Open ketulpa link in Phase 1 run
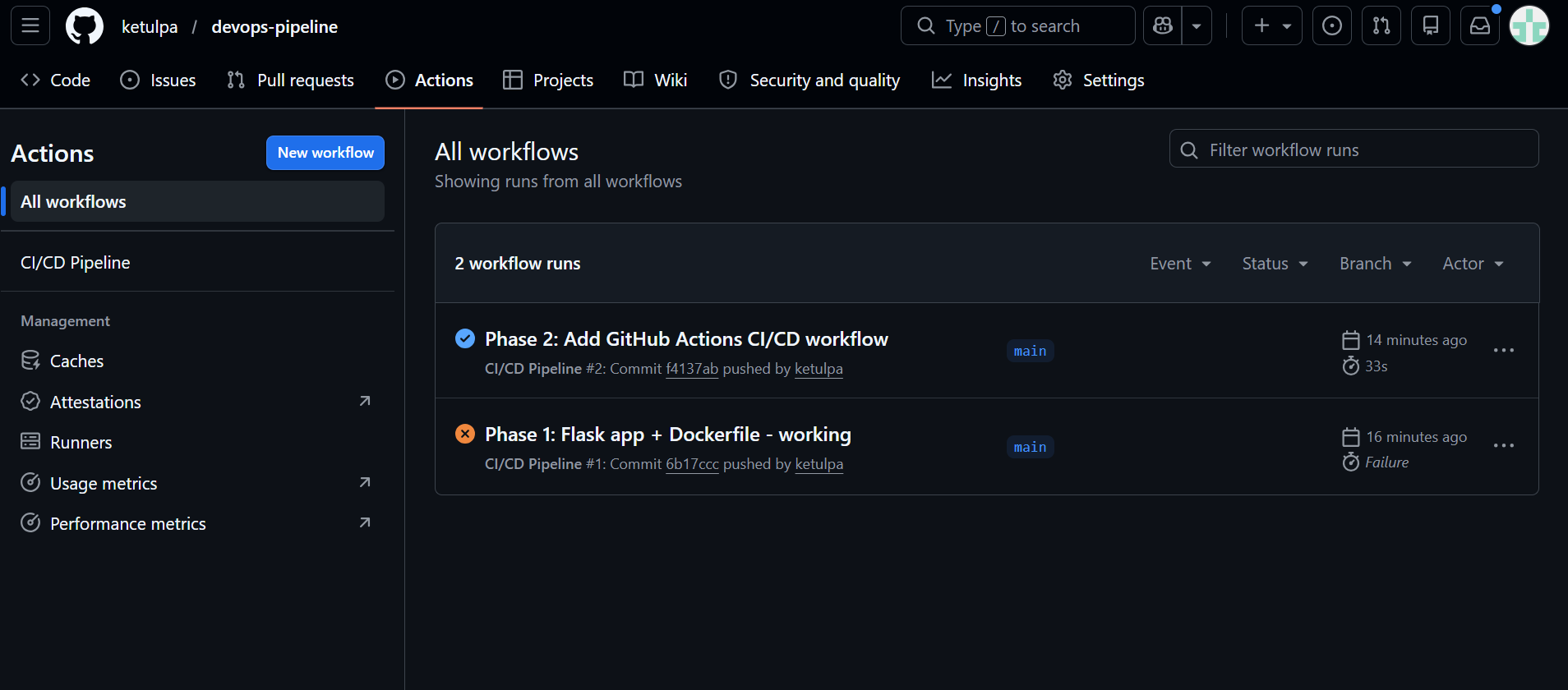The height and width of the screenshot is (690, 1568). 819,464
